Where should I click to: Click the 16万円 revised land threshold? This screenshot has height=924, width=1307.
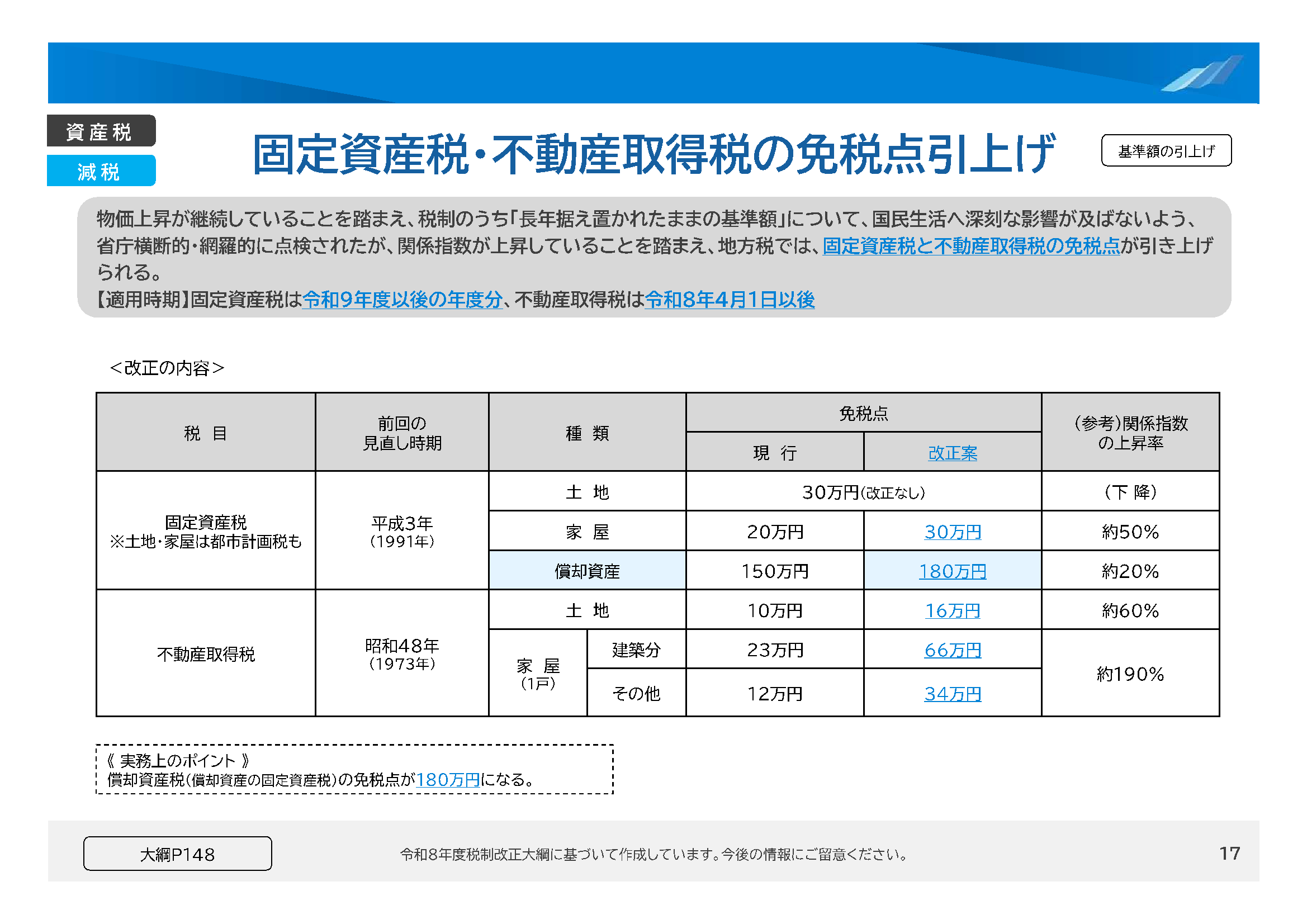coord(952,610)
